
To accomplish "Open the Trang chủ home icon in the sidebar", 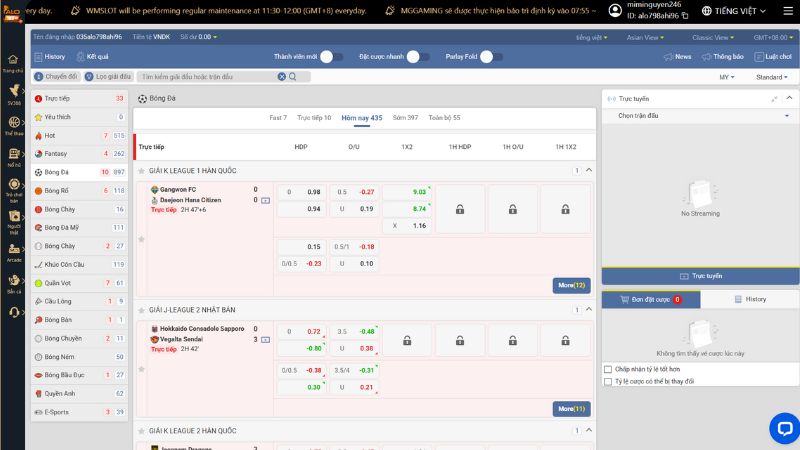I will (13, 62).
